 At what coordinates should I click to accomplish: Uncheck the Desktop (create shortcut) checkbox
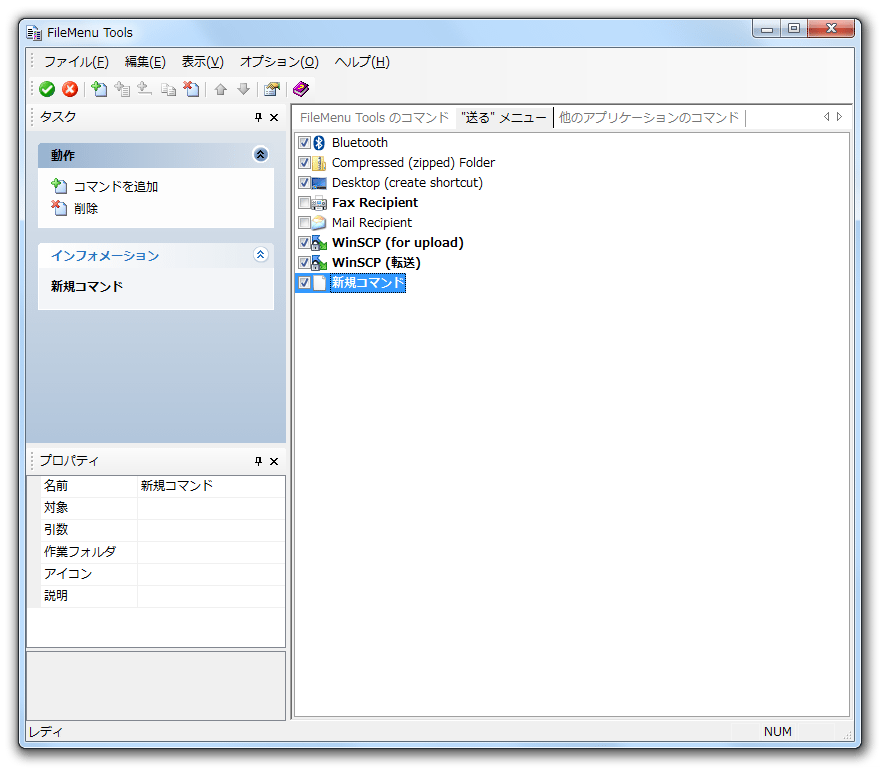point(304,183)
